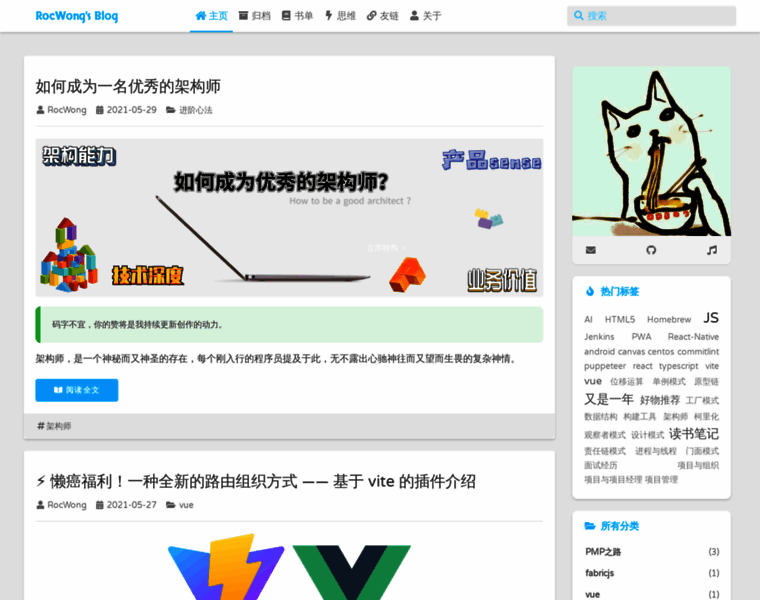Click the magnifier search icon
The height and width of the screenshot is (600, 760).
pos(578,16)
